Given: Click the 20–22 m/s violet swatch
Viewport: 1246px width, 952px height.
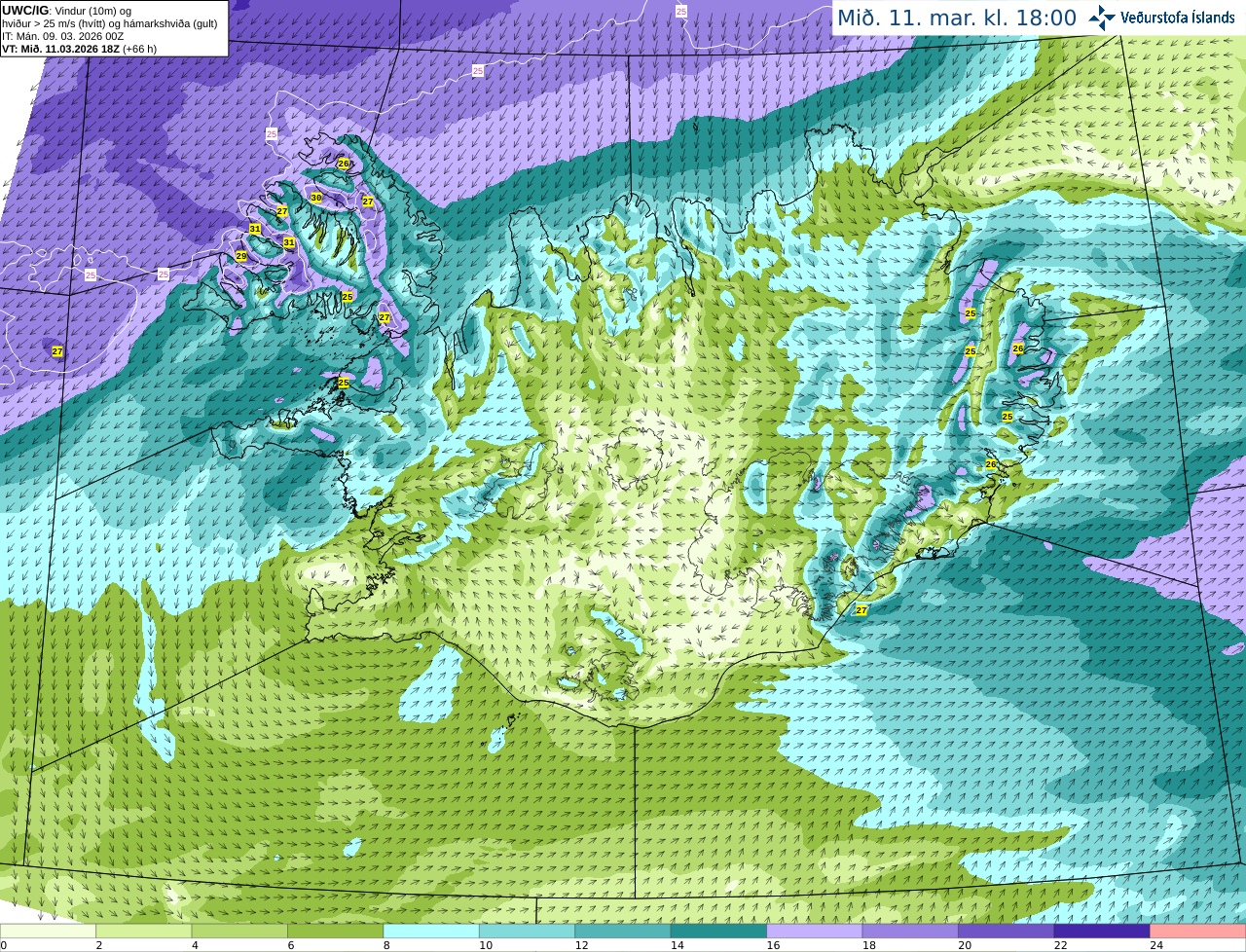Looking at the screenshot, I should pos(1007,932).
